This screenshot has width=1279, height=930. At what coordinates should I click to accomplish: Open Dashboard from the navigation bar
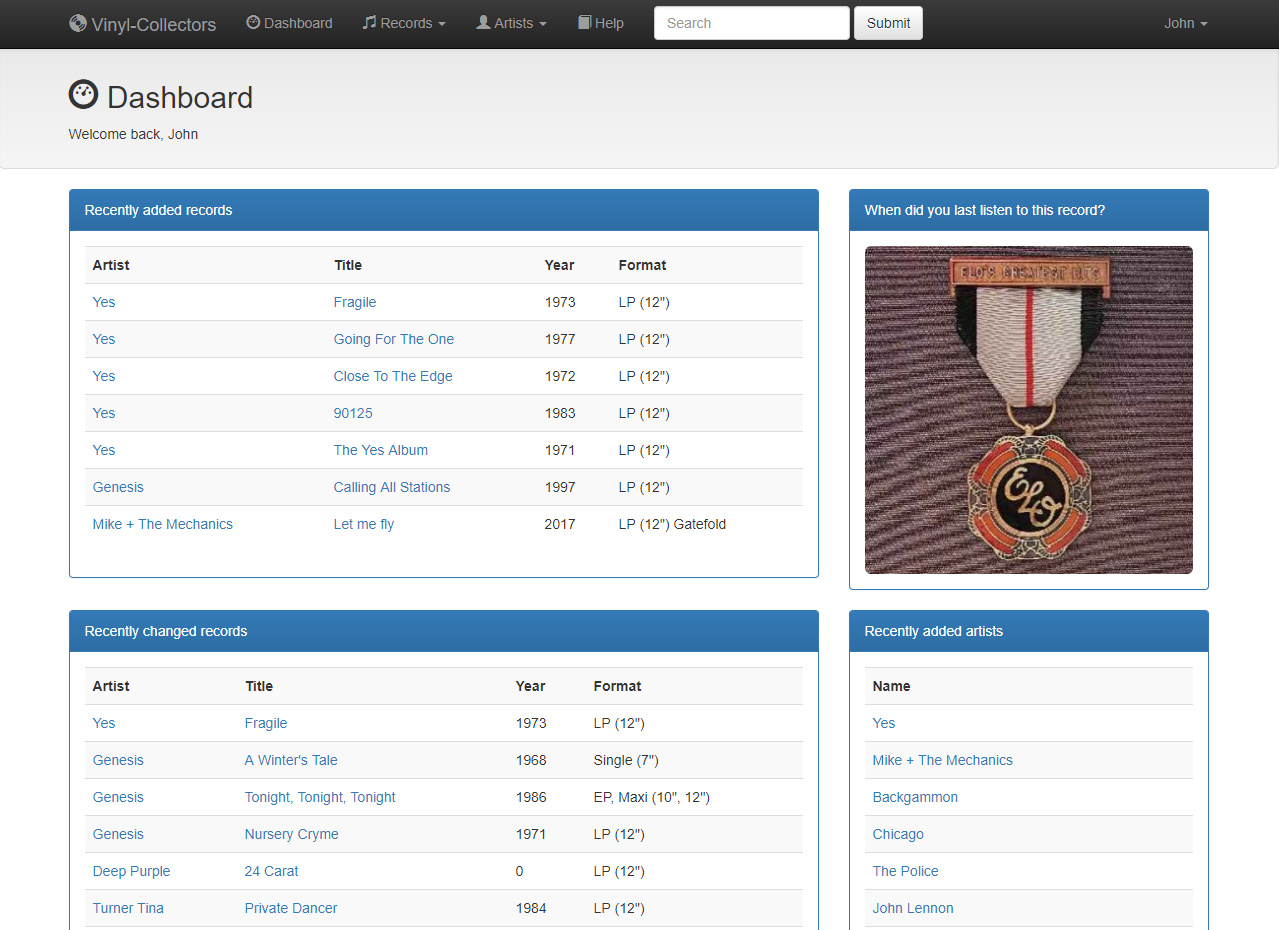[298, 23]
